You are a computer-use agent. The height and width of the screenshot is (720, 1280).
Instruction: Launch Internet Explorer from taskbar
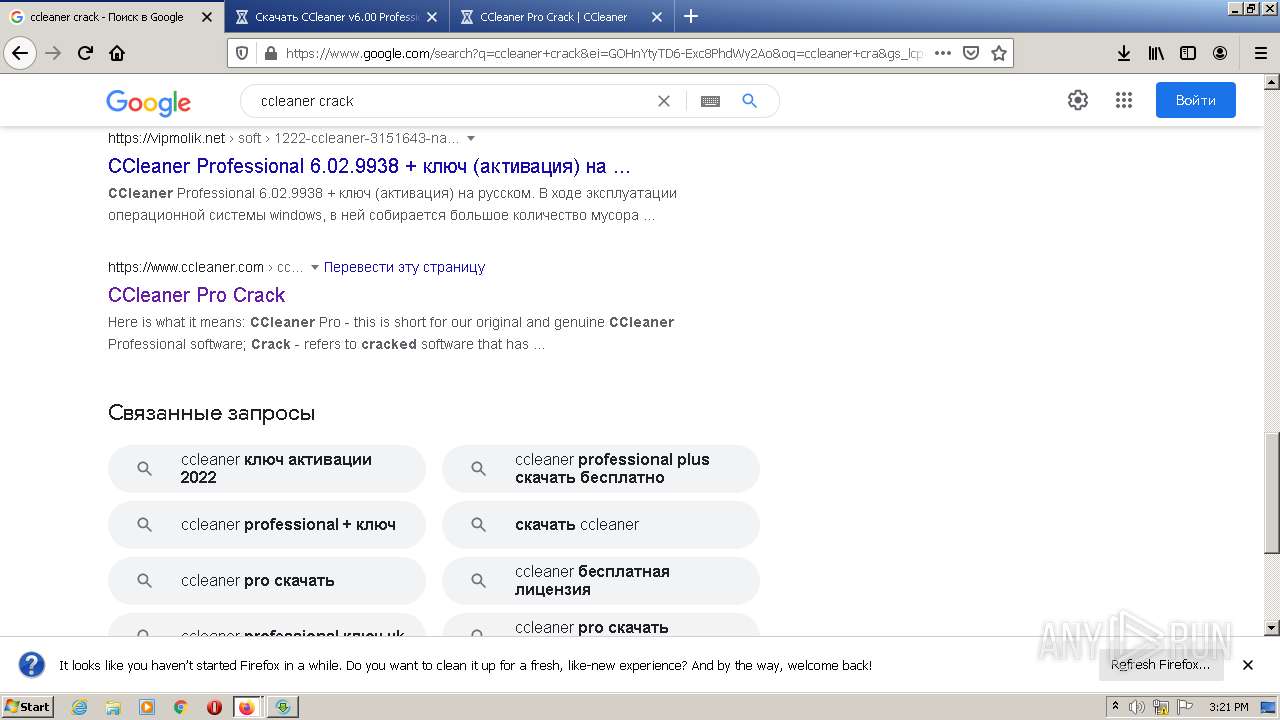pos(80,707)
